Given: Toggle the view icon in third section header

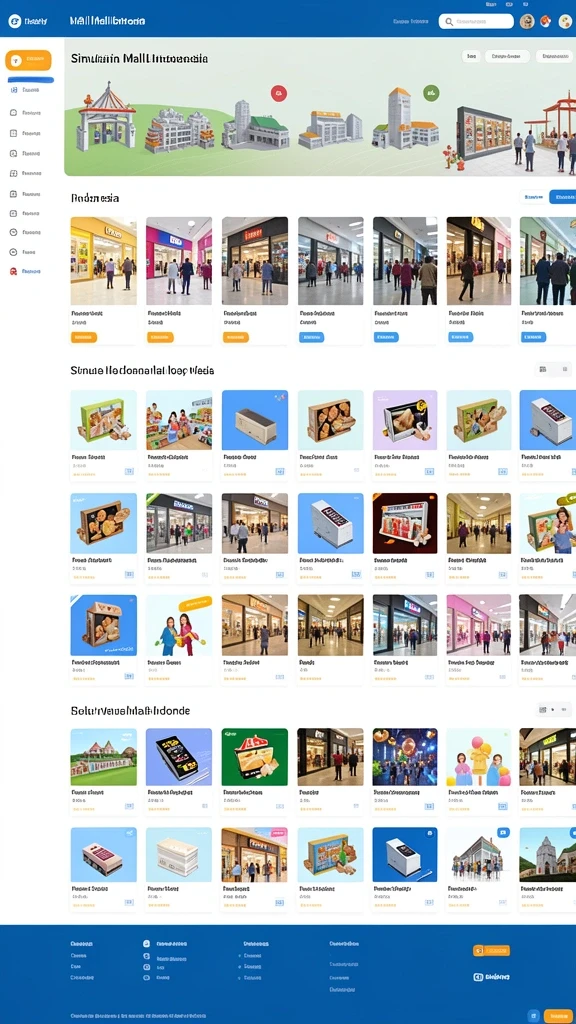Looking at the screenshot, I should [543, 709].
